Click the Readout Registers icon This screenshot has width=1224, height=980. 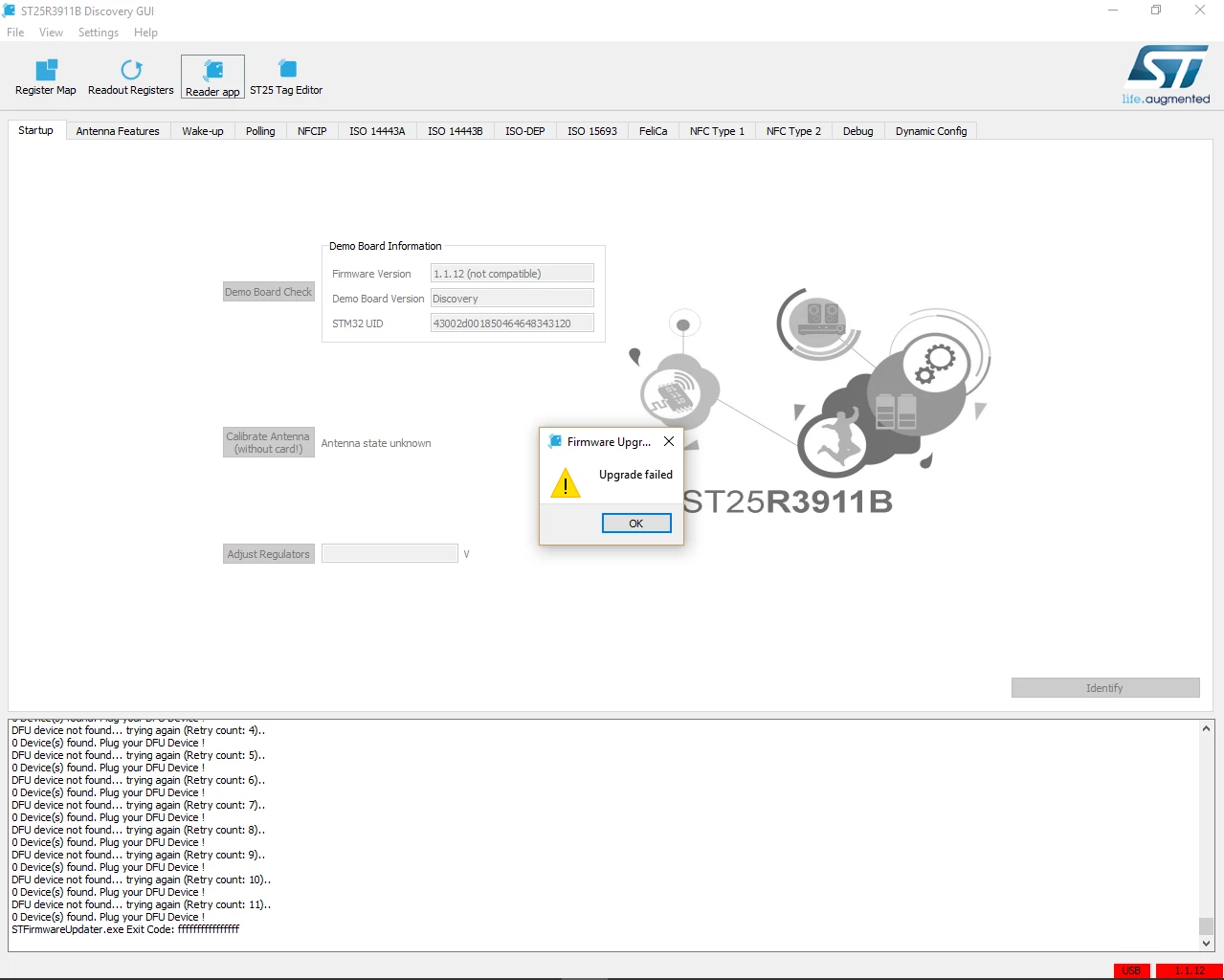[131, 78]
